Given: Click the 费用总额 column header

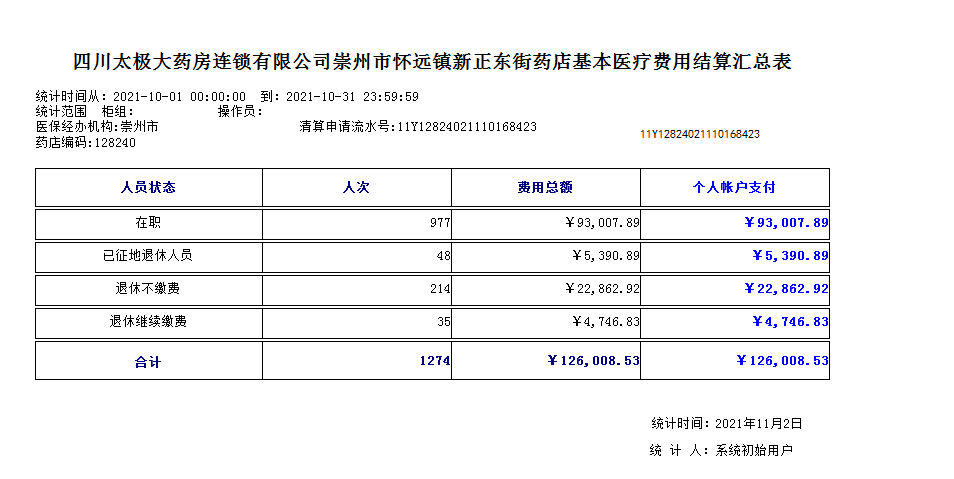Looking at the screenshot, I should tap(545, 187).
